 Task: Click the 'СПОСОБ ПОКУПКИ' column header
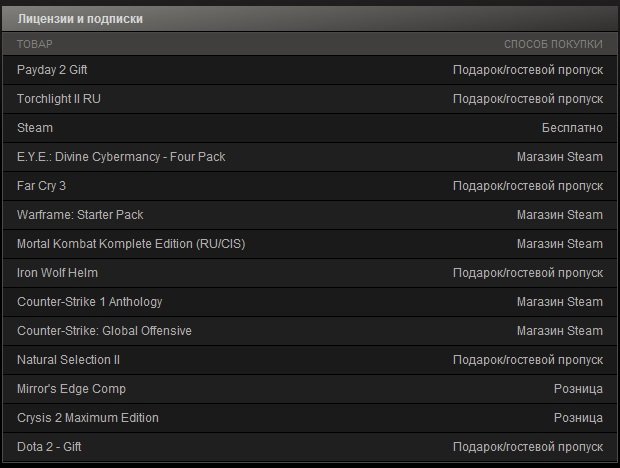click(553, 44)
